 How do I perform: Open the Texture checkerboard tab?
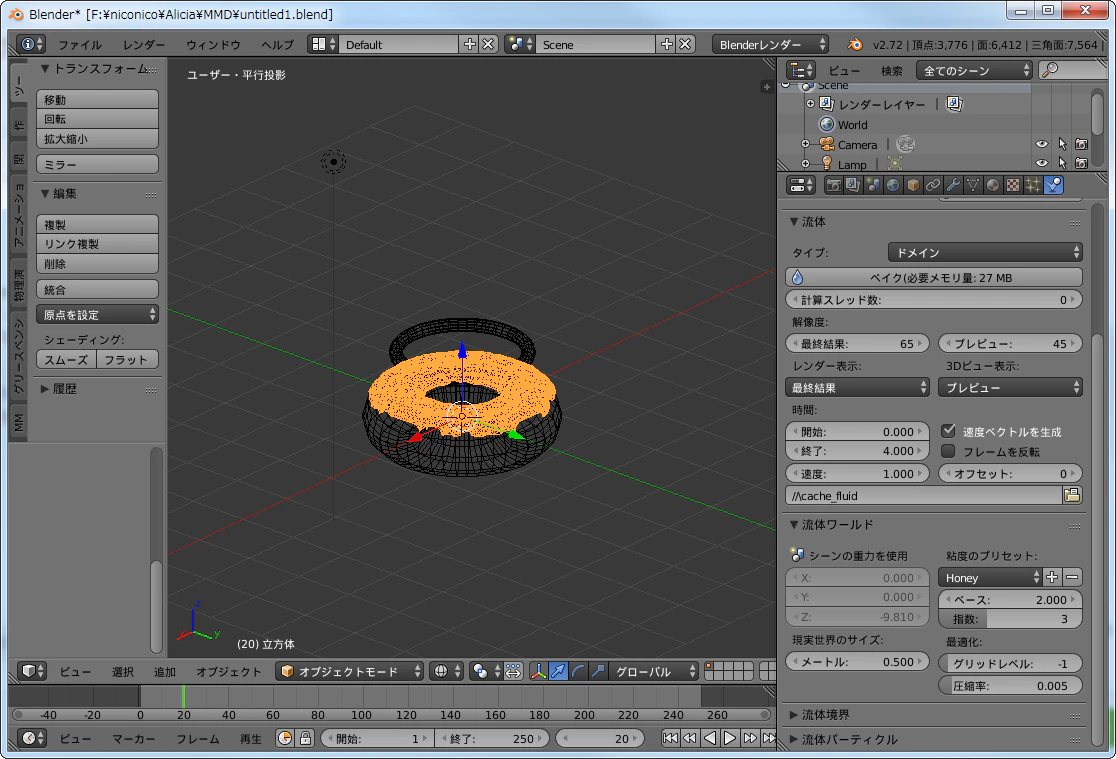(x=1012, y=185)
